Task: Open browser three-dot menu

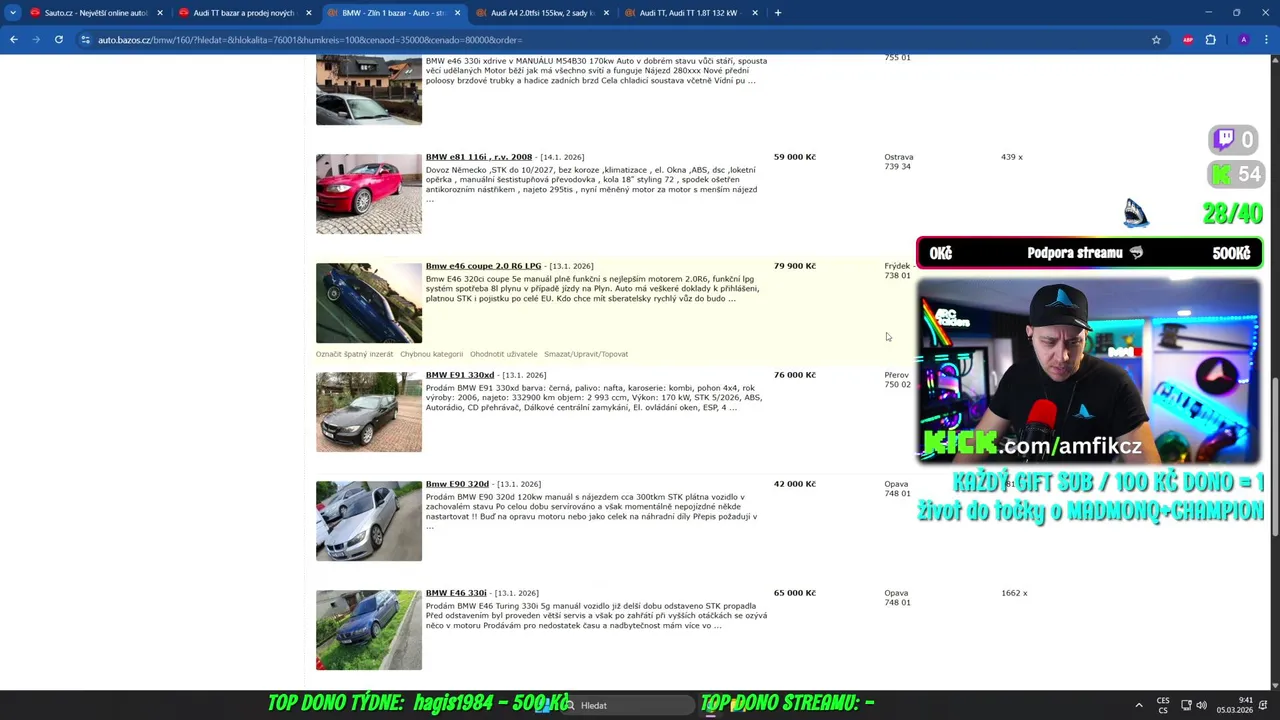Action: click(1266, 40)
